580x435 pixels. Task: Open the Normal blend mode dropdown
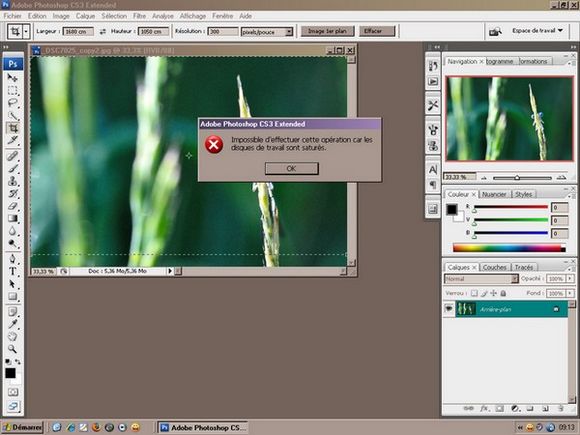tap(515, 279)
